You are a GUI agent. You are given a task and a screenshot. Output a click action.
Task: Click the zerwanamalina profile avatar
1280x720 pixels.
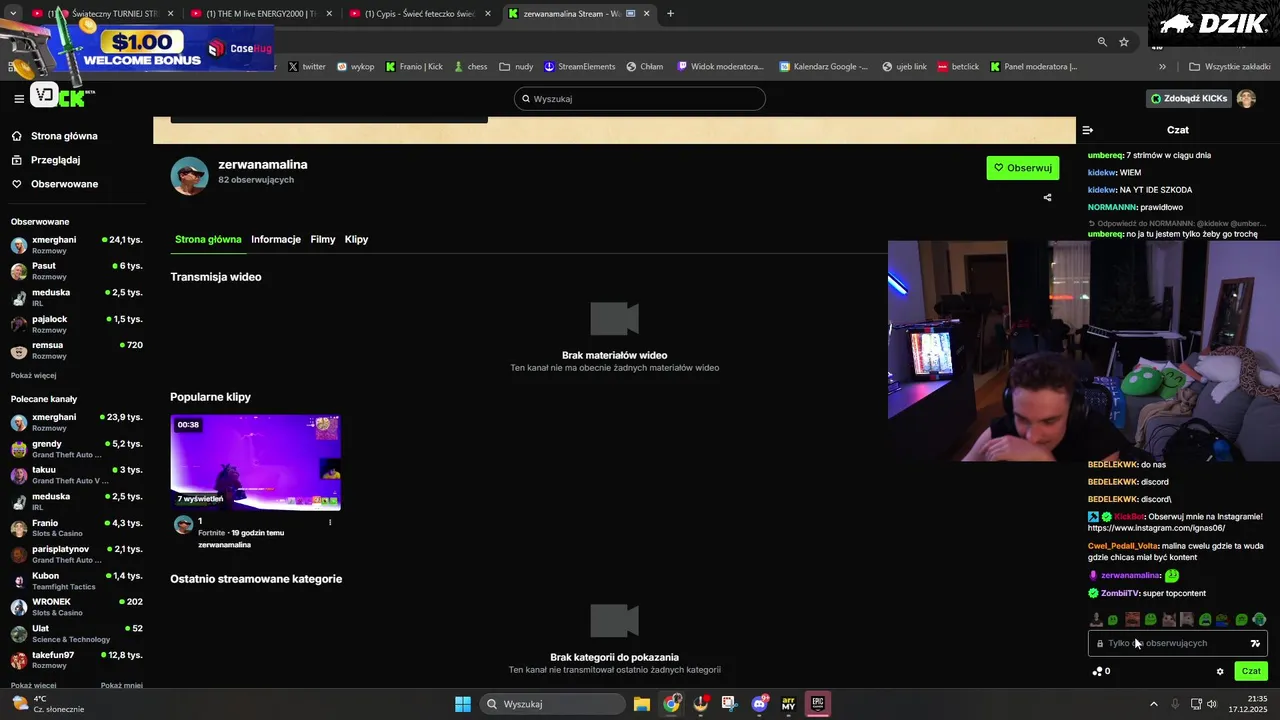point(189,175)
